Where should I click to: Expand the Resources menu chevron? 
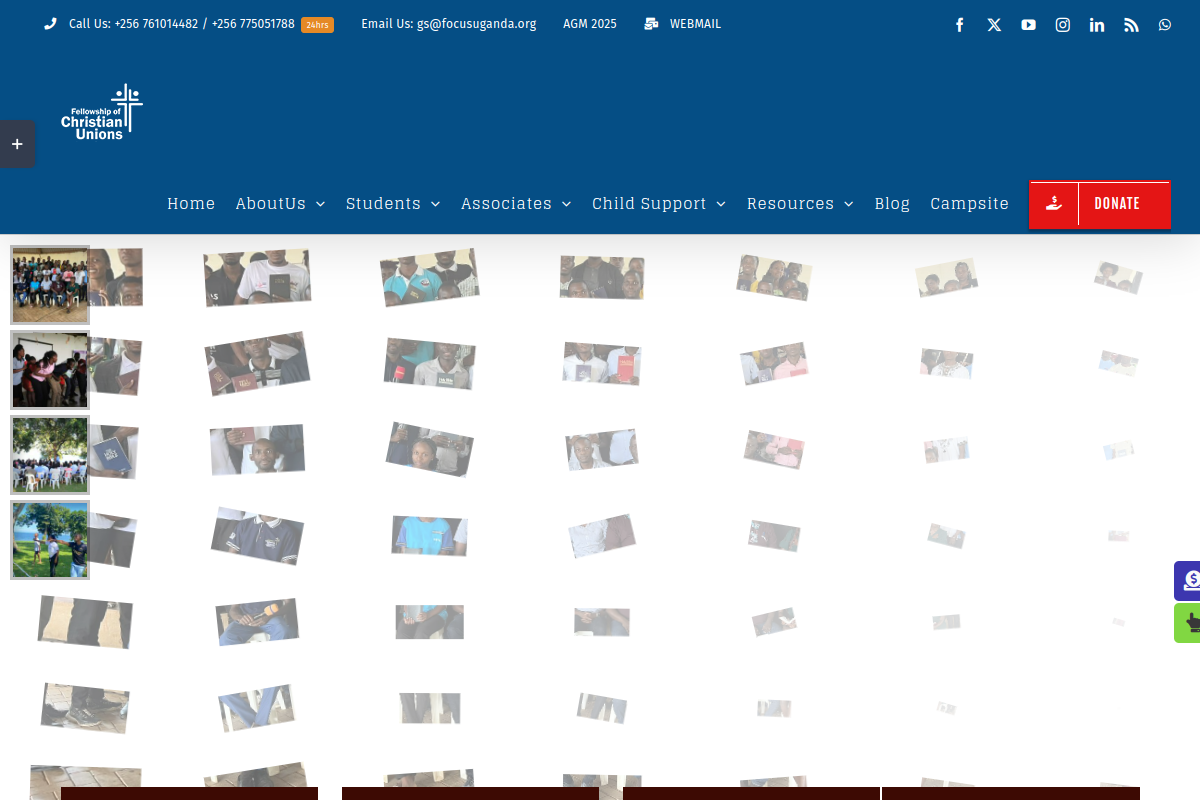(x=848, y=204)
